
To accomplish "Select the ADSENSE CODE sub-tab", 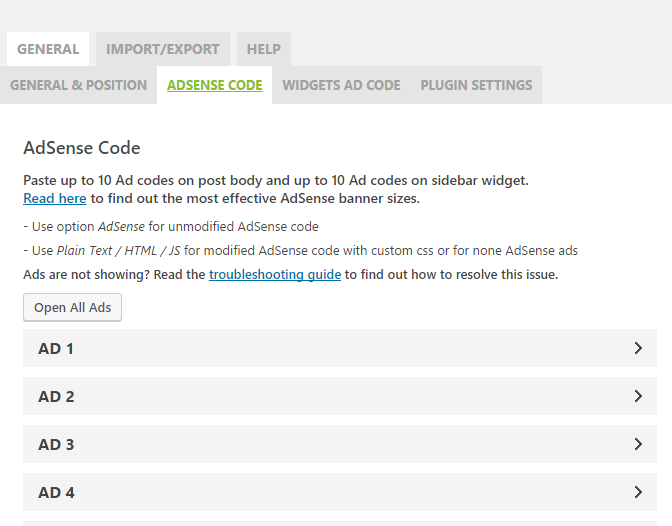I will (x=215, y=85).
